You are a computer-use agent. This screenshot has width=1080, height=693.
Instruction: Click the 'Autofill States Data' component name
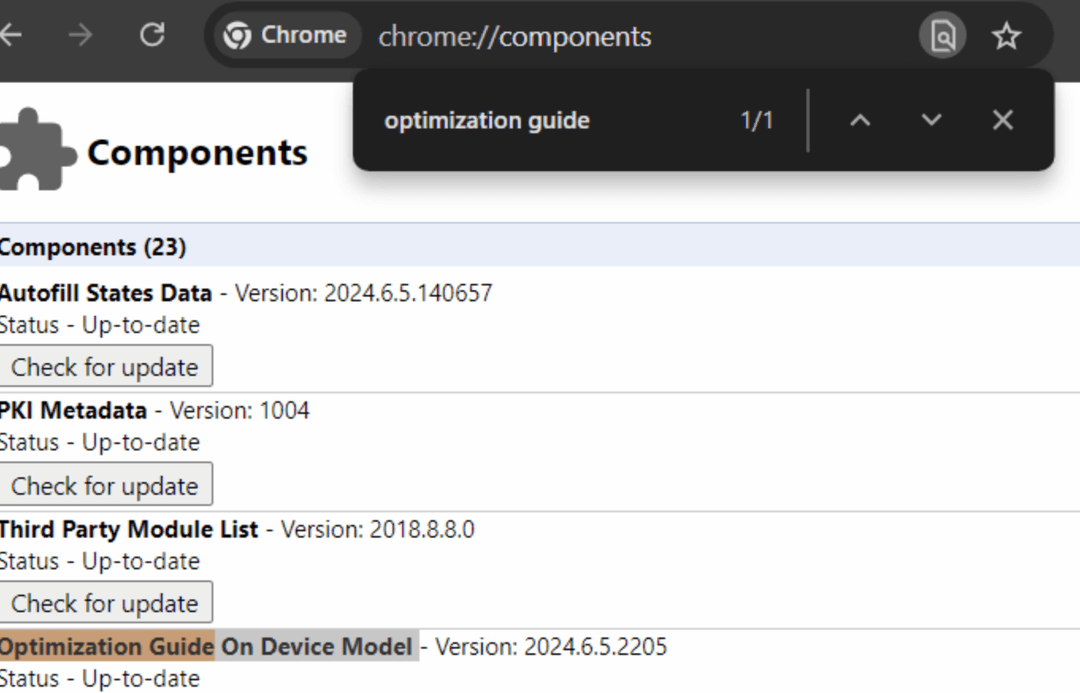click(105, 293)
